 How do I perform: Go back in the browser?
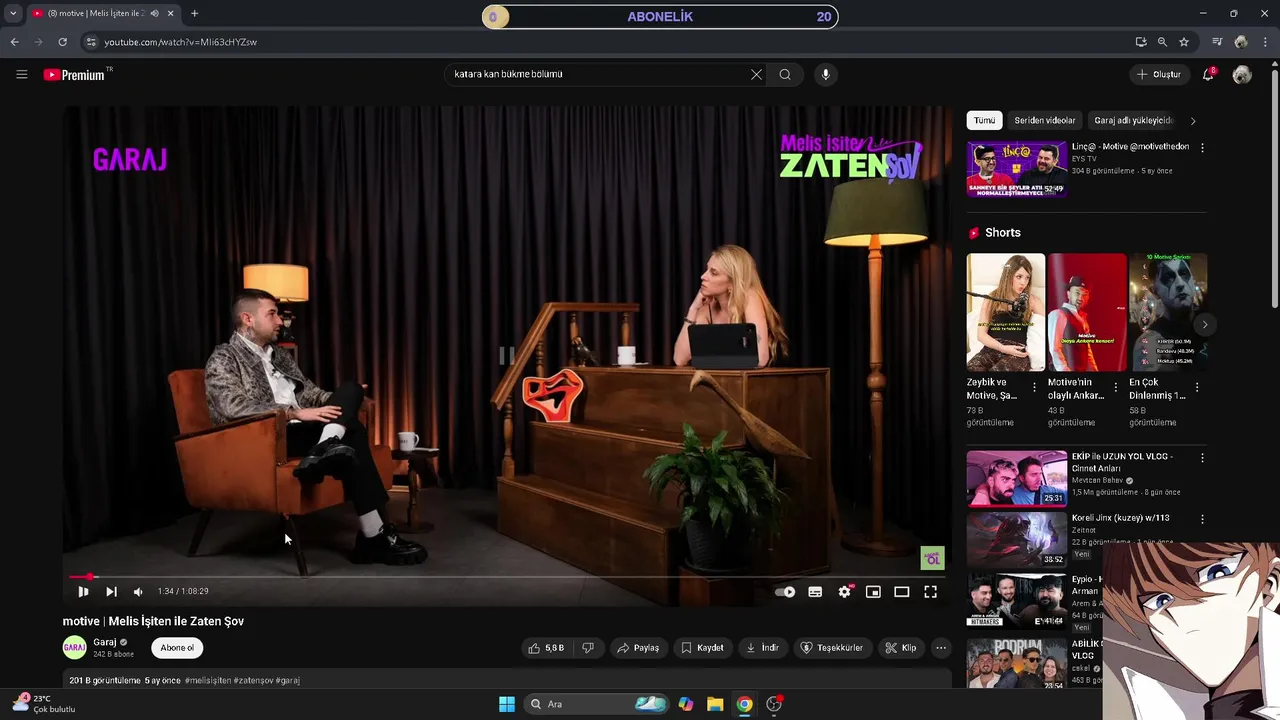14,42
